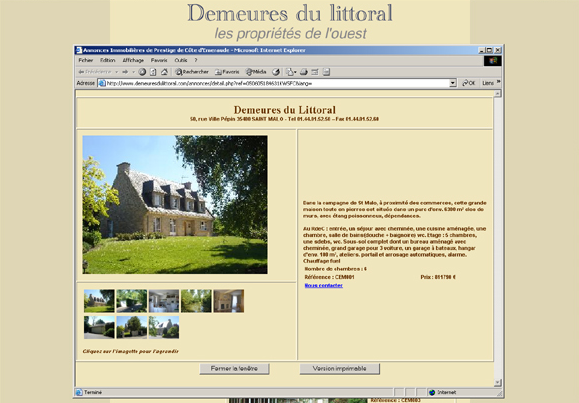Open the Edition menu
Screen dimensions: 579x403
[107, 60]
